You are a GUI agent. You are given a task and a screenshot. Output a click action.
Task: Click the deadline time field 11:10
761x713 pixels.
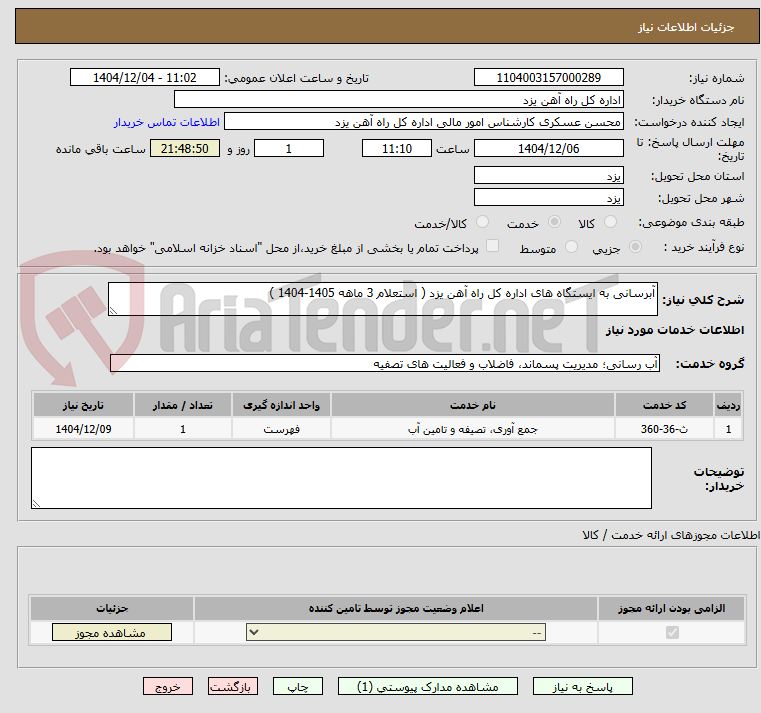click(x=397, y=148)
